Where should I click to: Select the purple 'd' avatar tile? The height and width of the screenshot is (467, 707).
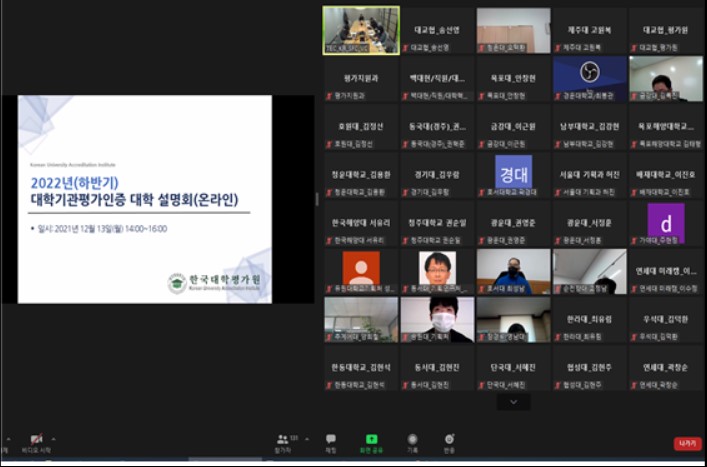[x=665, y=220]
